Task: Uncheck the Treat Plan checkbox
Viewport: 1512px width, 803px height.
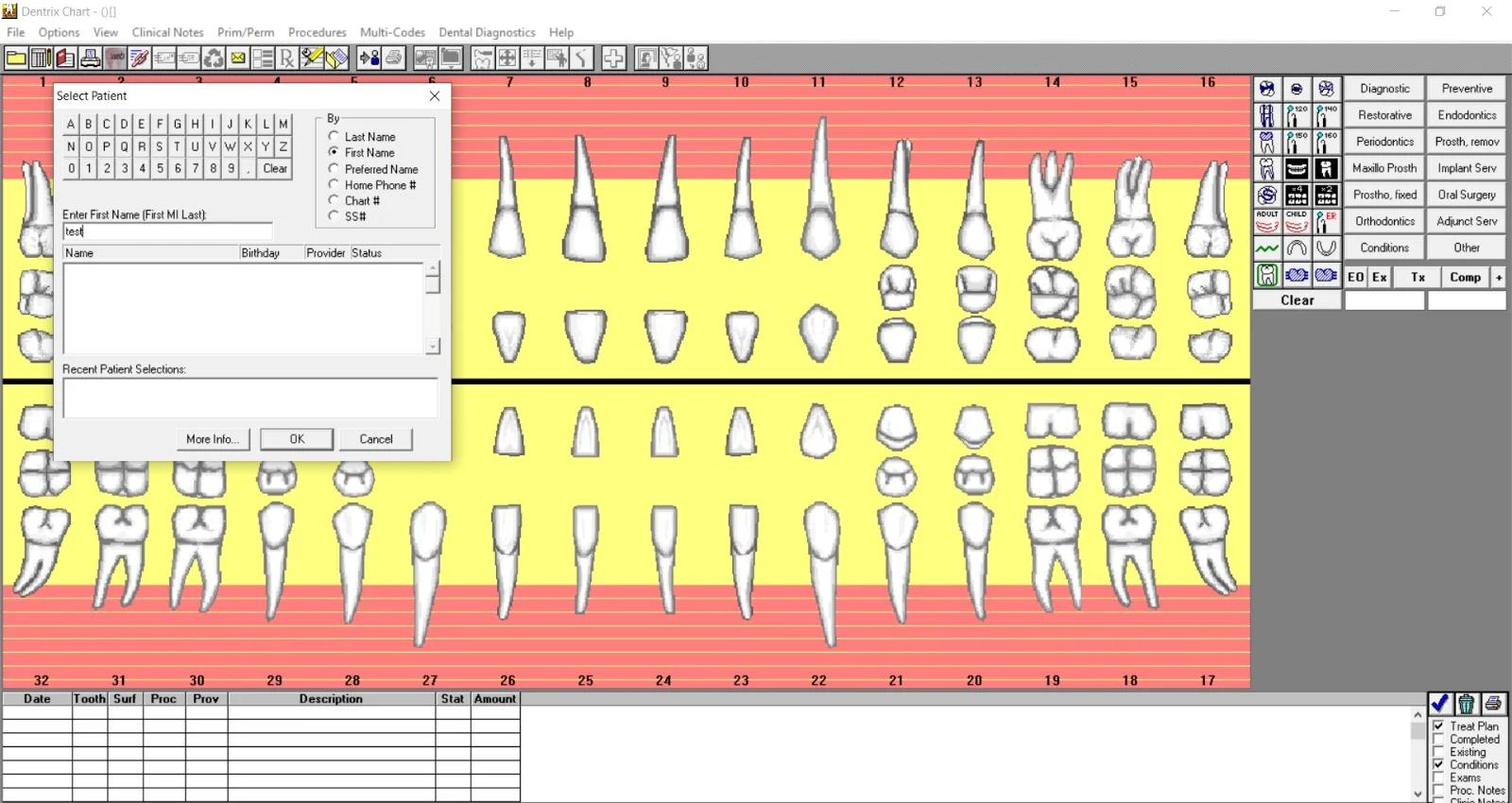Action: point(1438,726)
